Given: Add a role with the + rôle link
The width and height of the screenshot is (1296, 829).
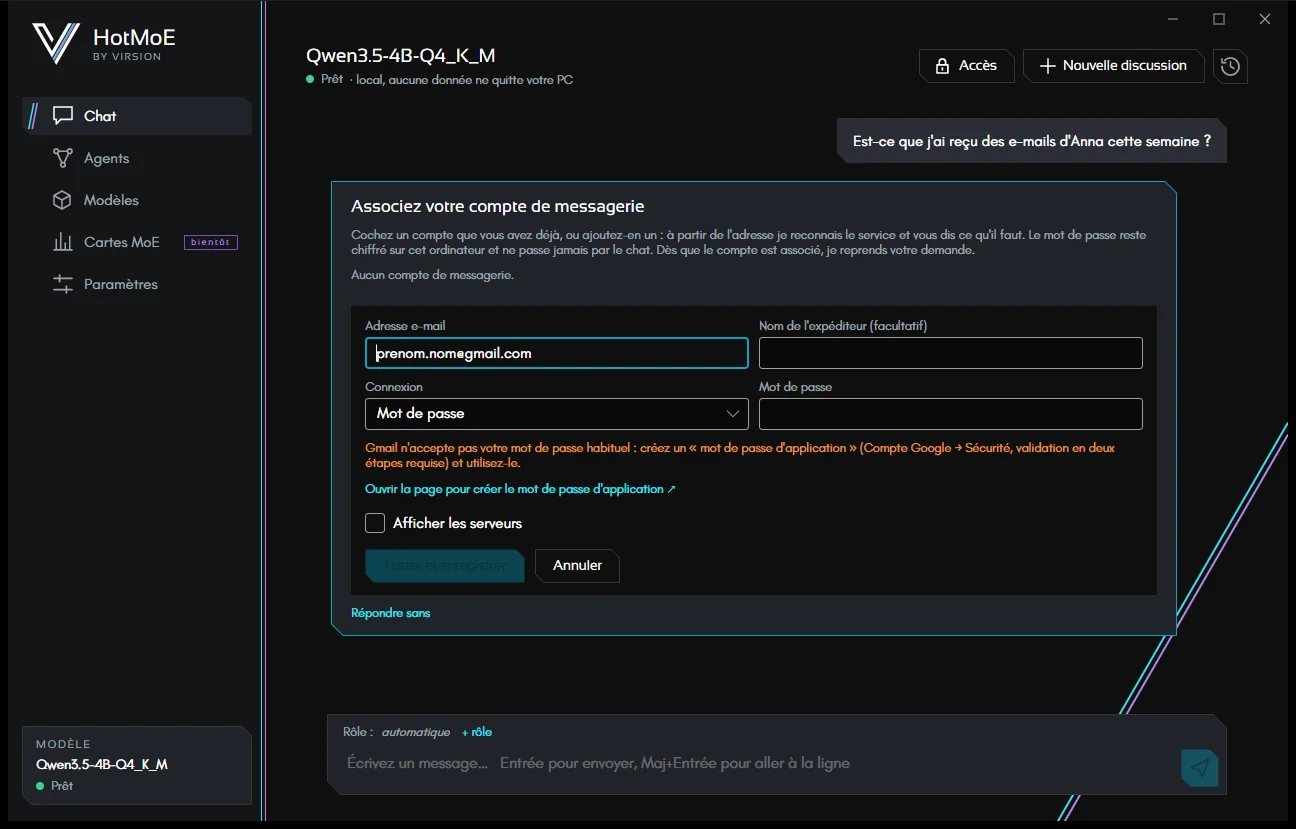Looking at the screenshot, I should click(477, 732).
